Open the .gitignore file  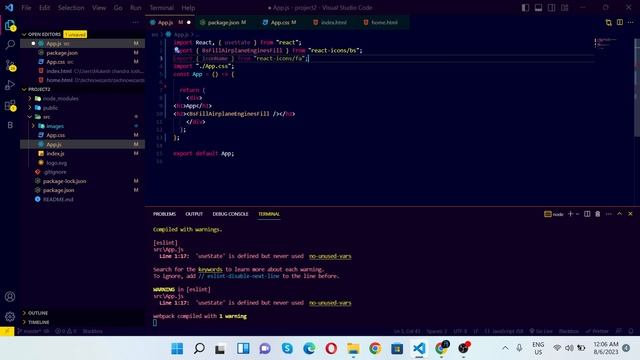pyautogui.click(x=55, y=172)
